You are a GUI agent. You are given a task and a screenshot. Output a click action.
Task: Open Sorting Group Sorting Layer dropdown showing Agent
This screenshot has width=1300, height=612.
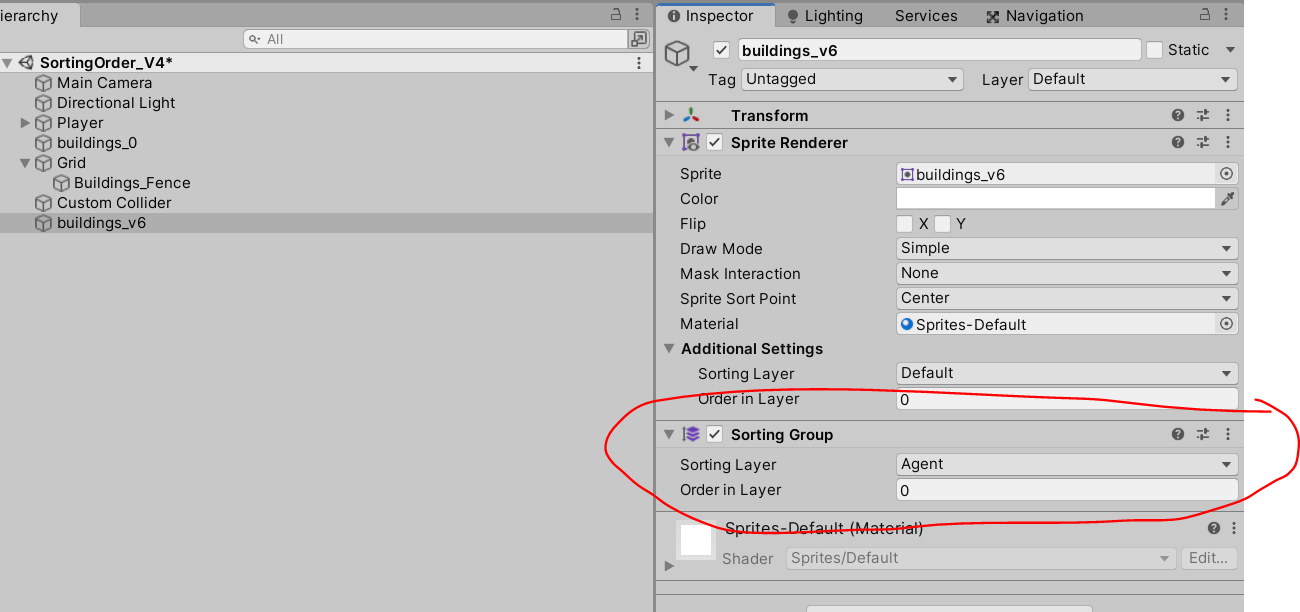click(1067, 465)
